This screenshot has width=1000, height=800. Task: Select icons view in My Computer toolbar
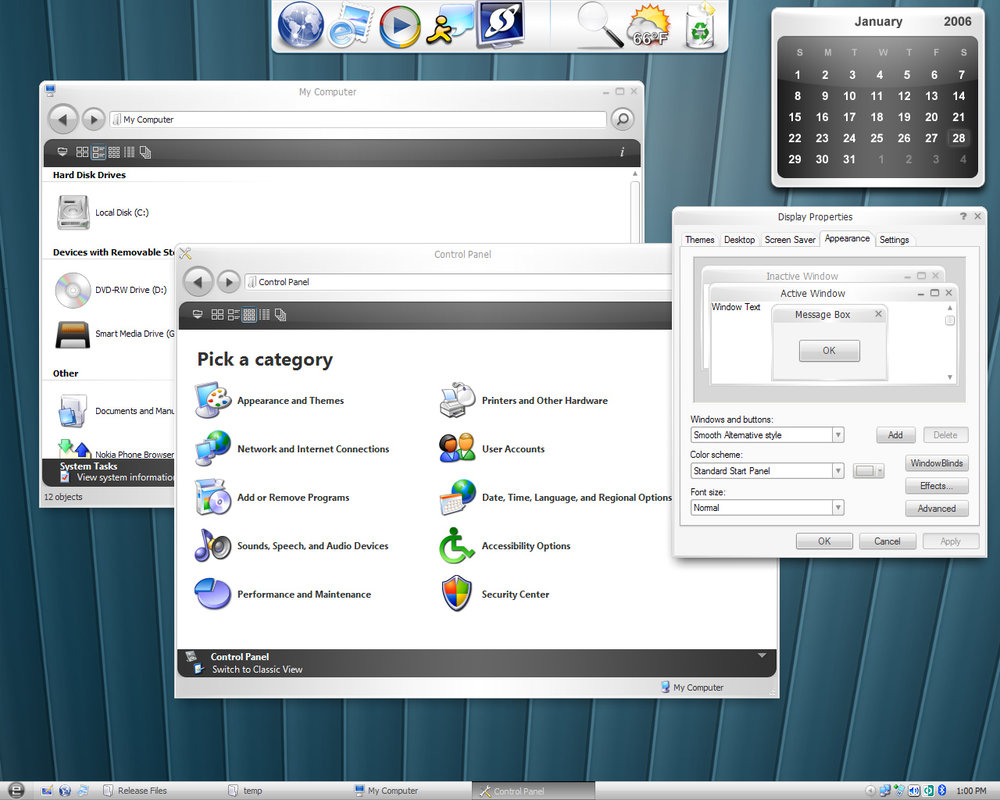click(114, 152)
